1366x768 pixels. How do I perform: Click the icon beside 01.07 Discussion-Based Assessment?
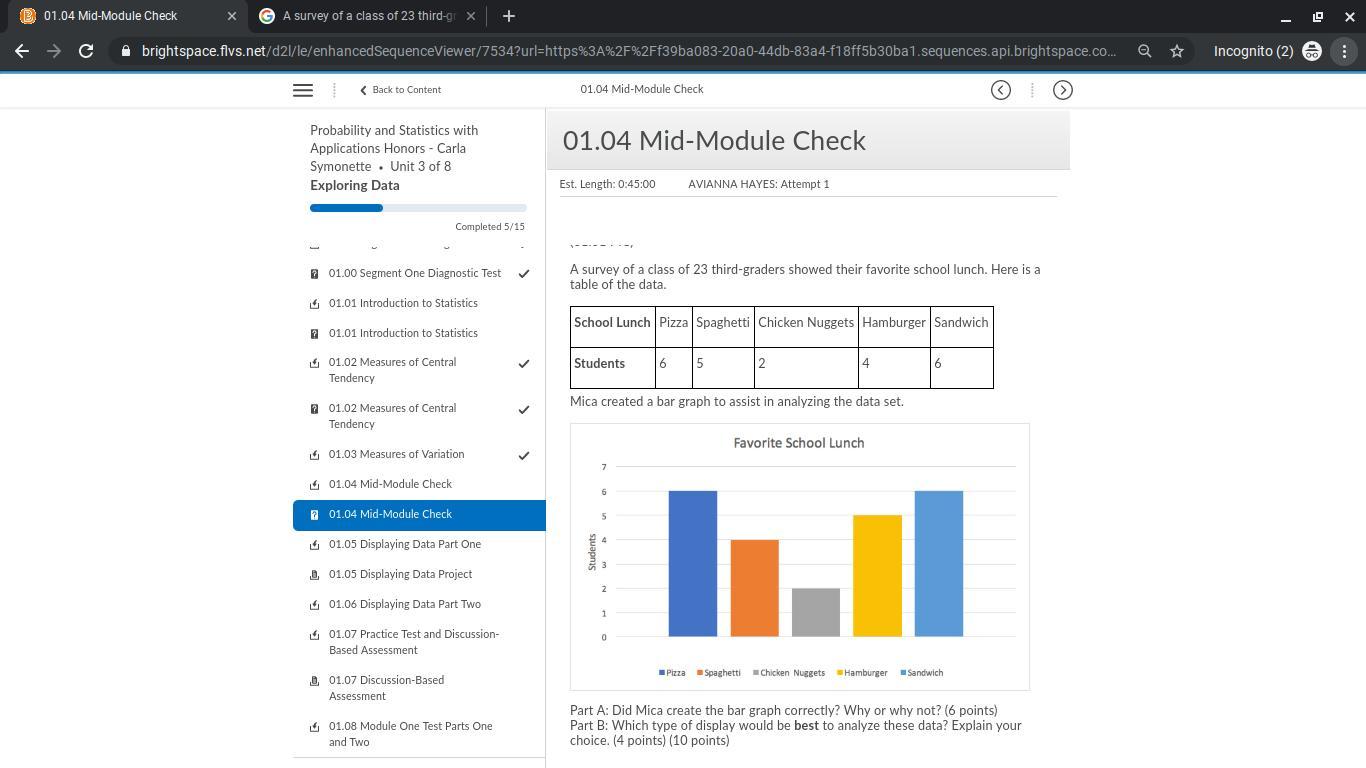(315, 681)
